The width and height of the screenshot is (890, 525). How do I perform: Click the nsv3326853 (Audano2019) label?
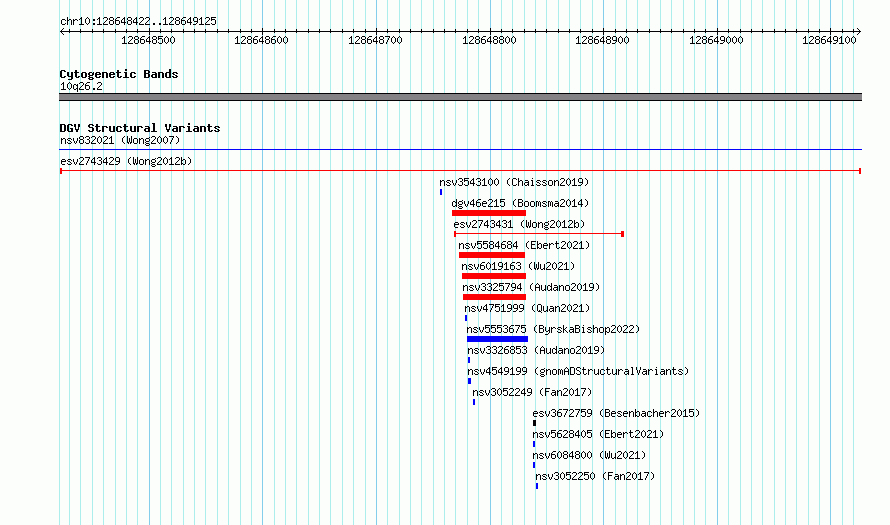[536, 350]
